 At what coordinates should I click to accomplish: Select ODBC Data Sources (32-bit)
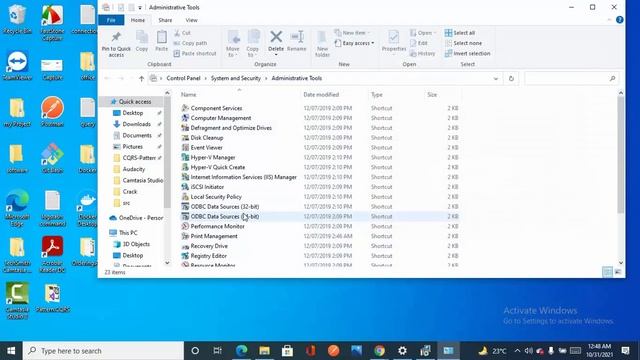[225, 207]
